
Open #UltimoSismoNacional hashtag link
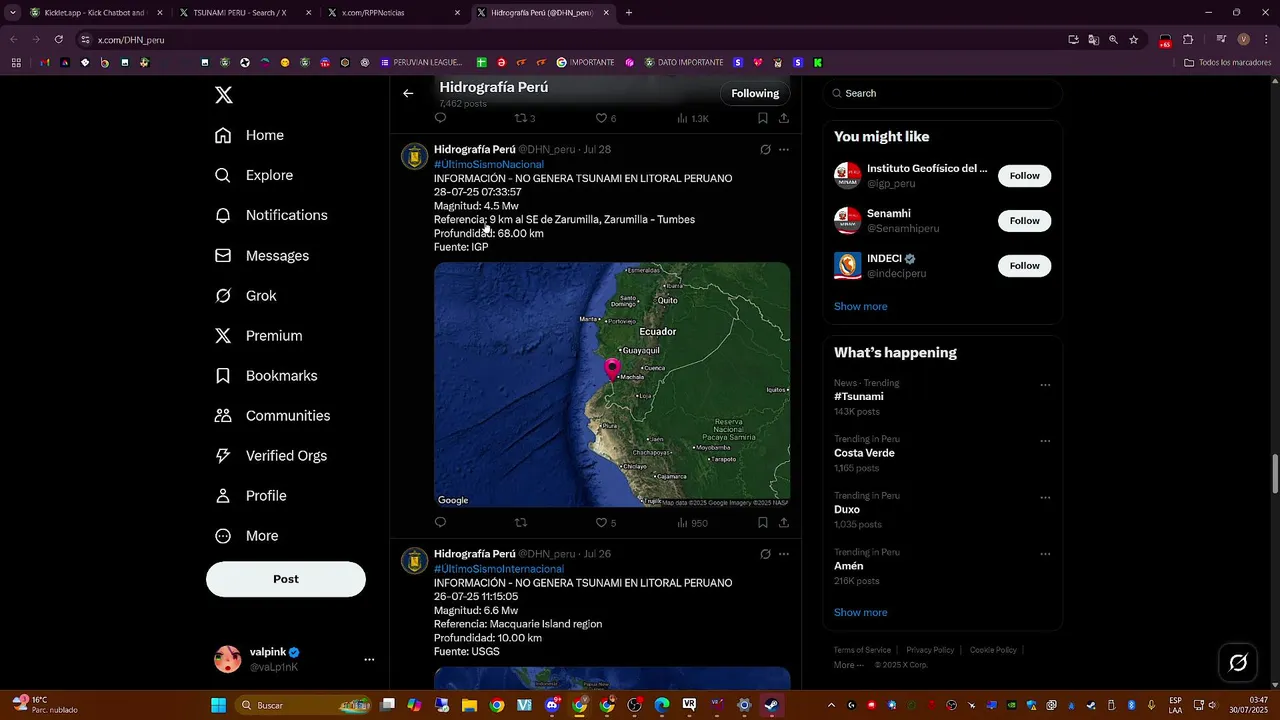[489, 164]
